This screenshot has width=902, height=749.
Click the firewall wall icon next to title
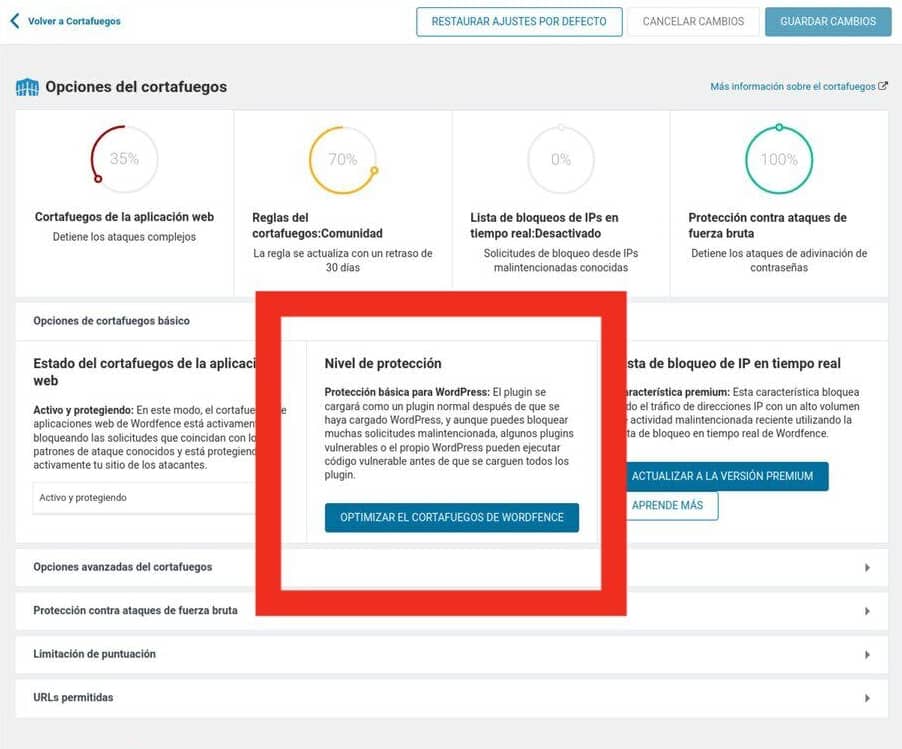(27, 87)
